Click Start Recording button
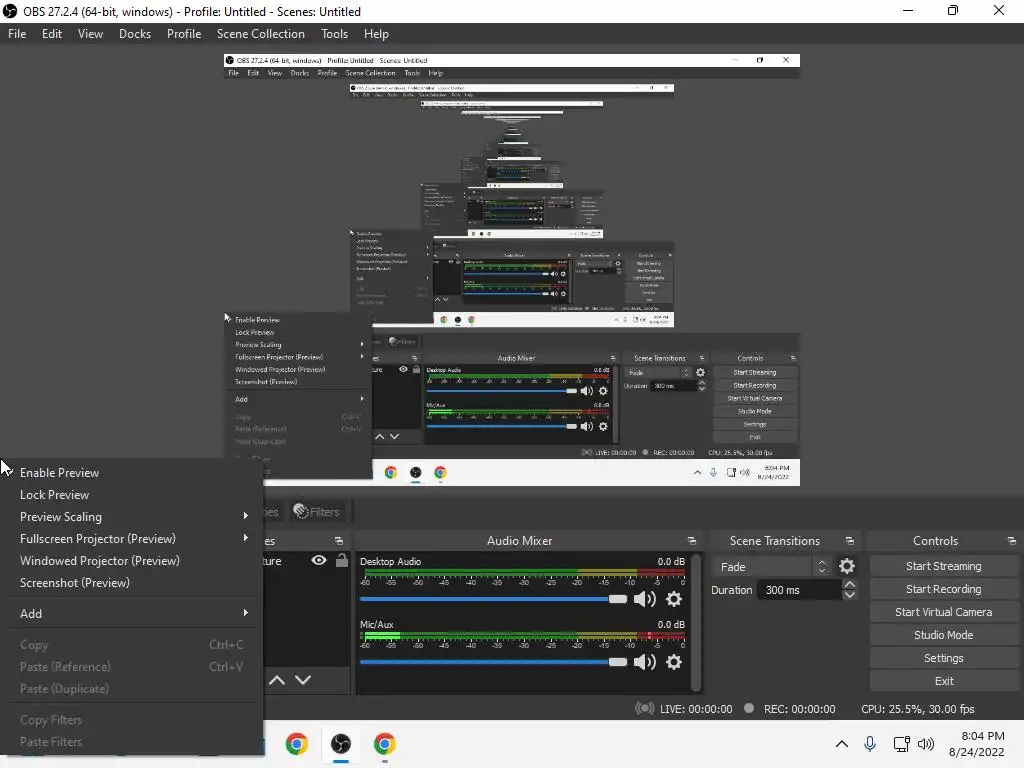The width and height of the screenshot is (1024, 768). click(x=944, y=589)
